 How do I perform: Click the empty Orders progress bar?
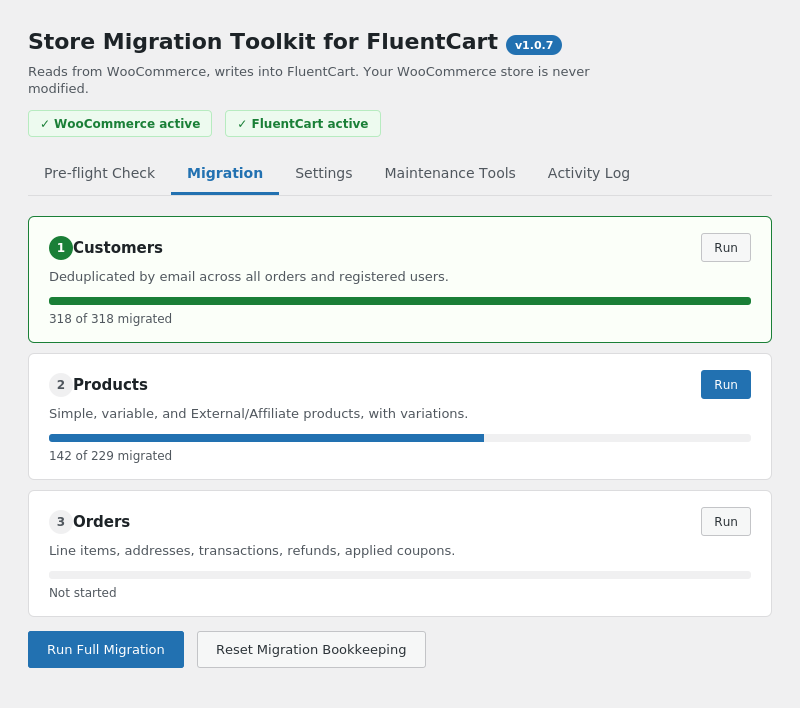point(400,575)
